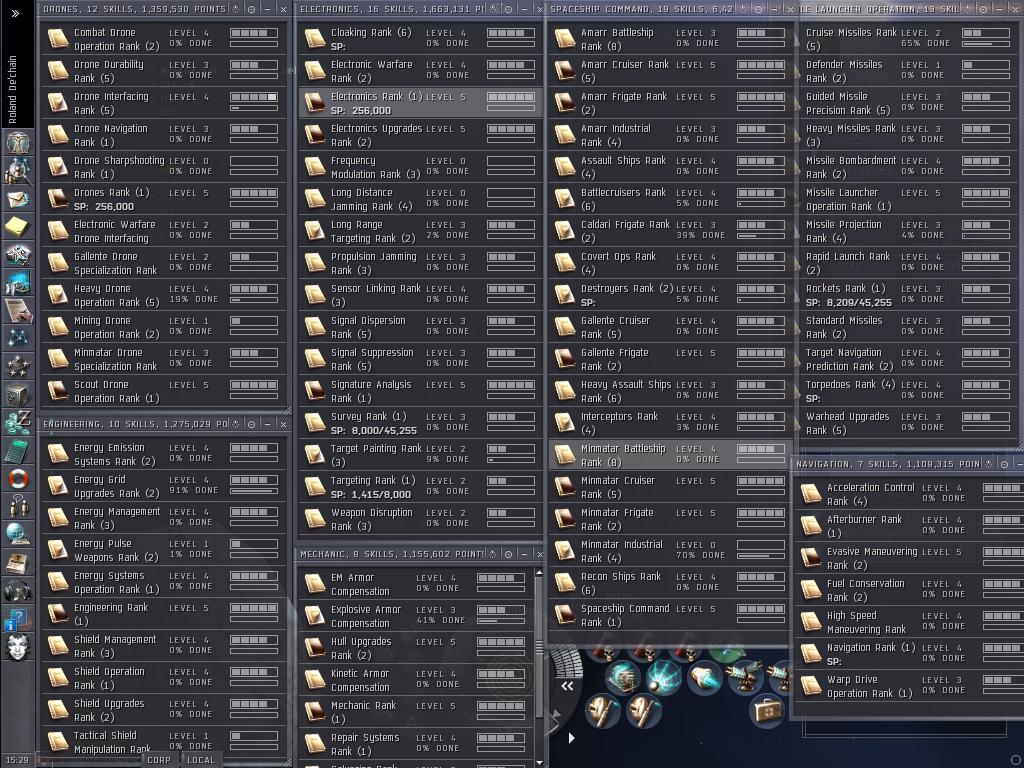1024x768 pixels.
Task: Toggle pin on the Spaceship Command window
Action: click(x=743, y=9)
